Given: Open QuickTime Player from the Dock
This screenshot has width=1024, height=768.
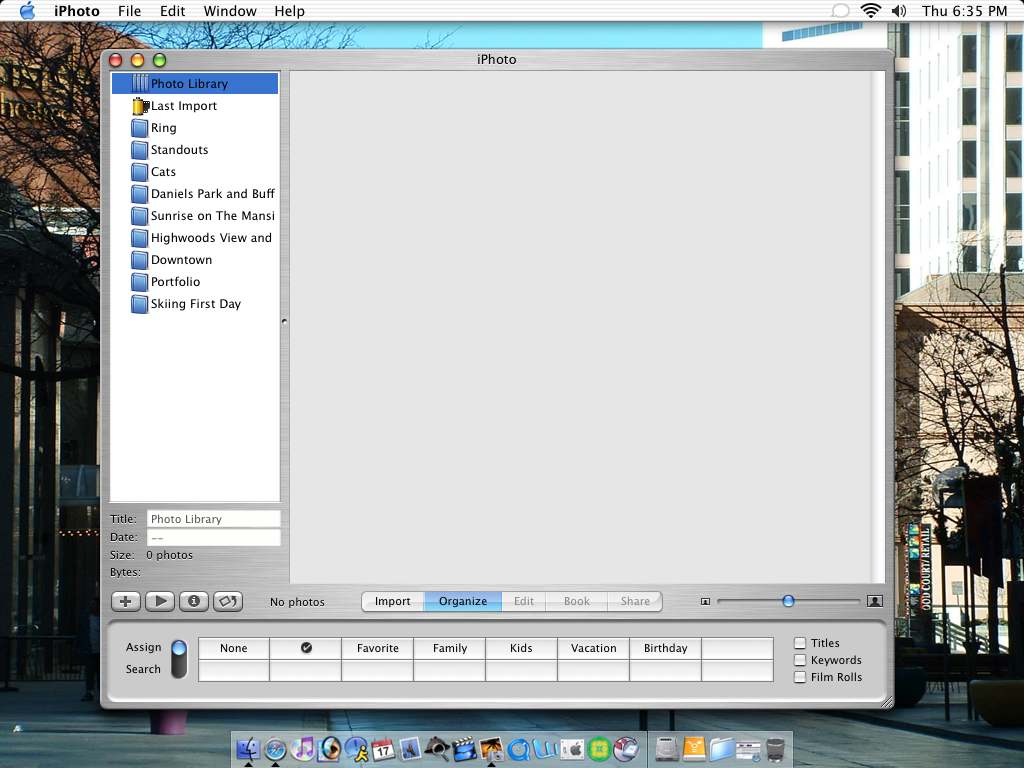Looking at the screenshot, I should 519,748.
